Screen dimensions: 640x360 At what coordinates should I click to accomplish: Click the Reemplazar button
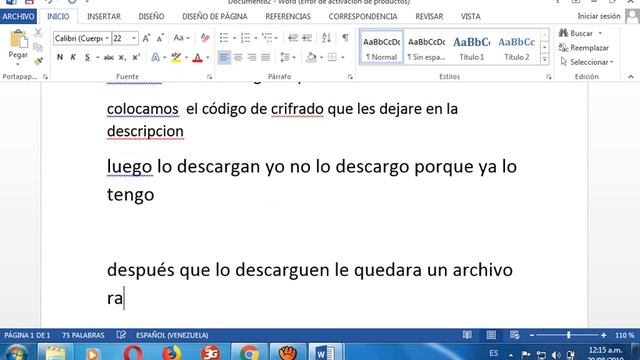(584, 48)
